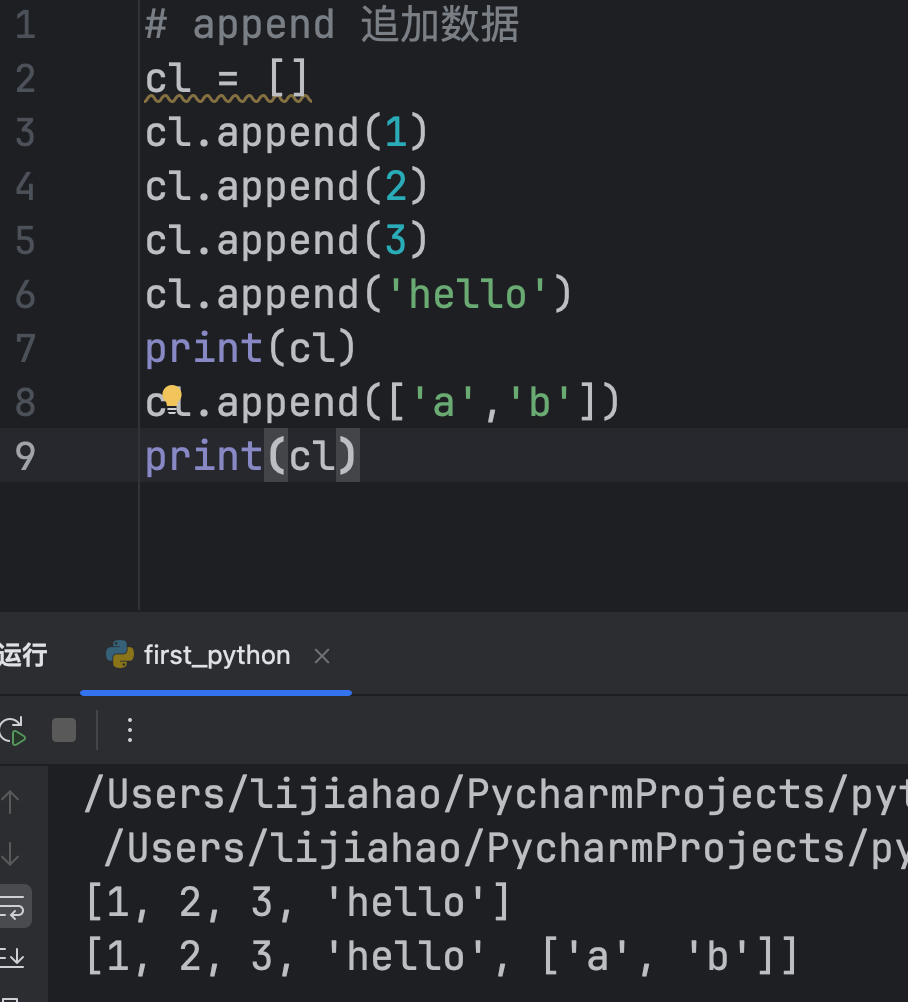Toggle breakpoint on line number 5

click(24, 241)
